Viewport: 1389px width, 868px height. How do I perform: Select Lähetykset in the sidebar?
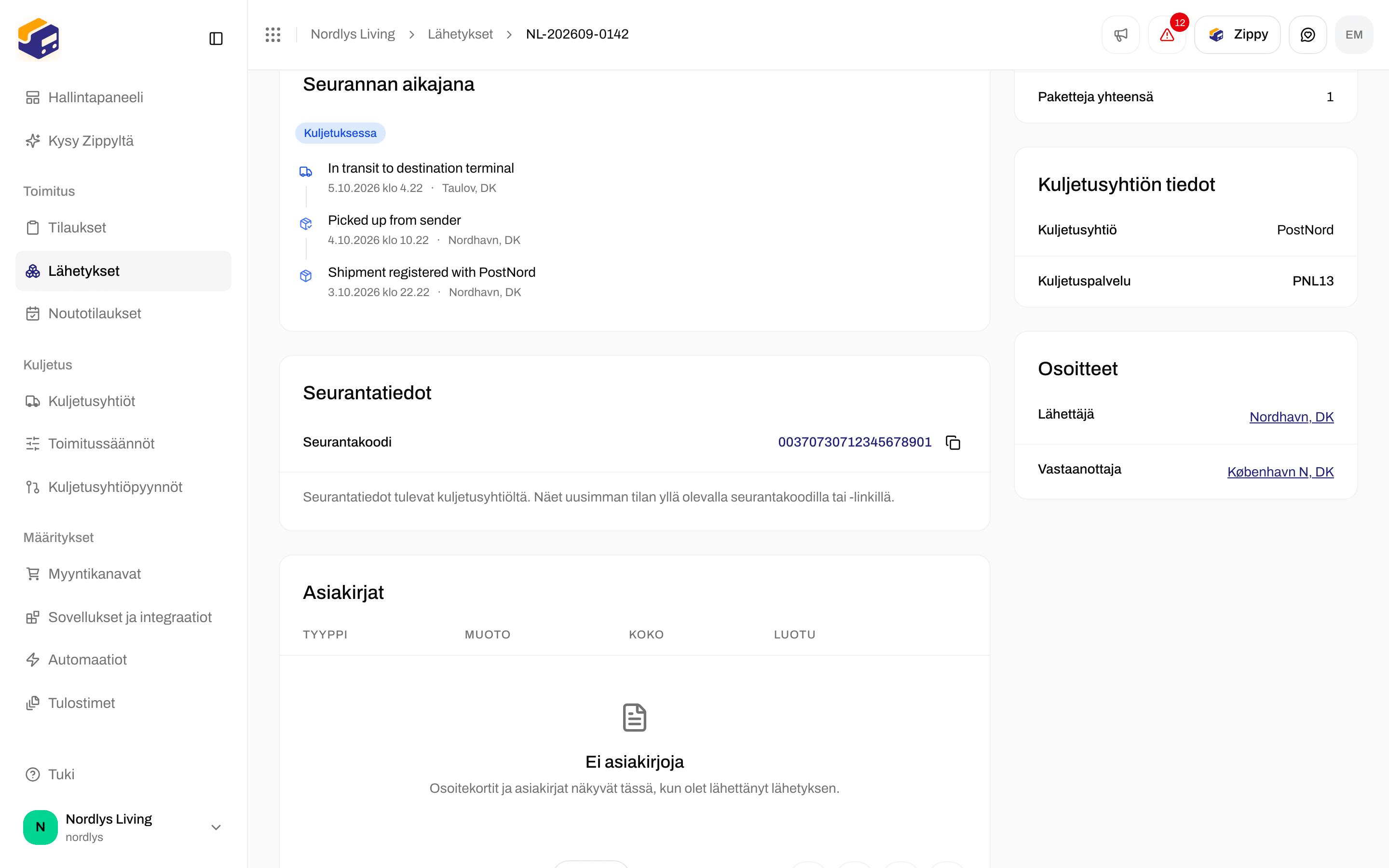[x=123, y=271]
